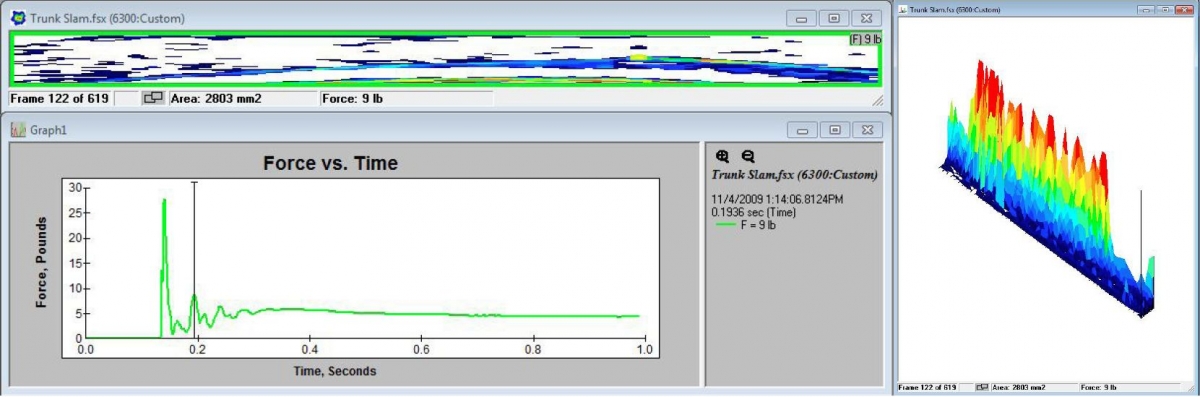Image resolution: width=1200 pixels, height=397 pixels.
Task: Click the '(F) 9 lb' label on pressure map
Action: pos(866,40)
